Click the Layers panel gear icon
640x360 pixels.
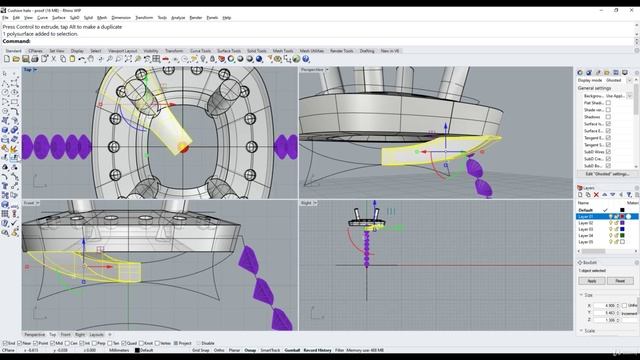tap(637, 188)
